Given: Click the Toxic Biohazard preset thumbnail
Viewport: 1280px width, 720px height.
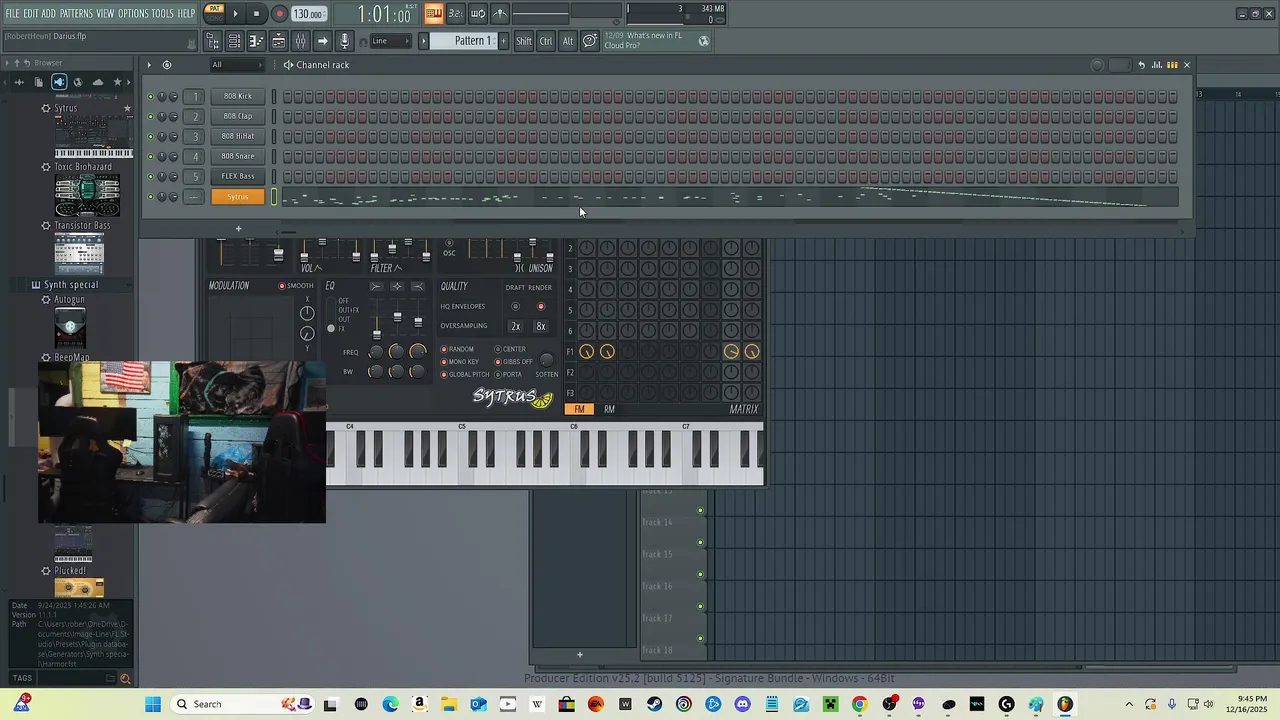Looking at the screenshot, I should [88, 196].
